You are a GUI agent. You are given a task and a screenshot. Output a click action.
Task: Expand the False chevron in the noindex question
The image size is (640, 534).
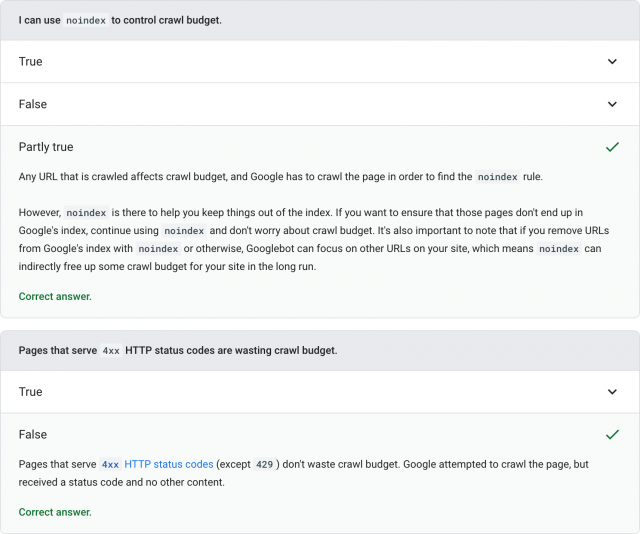(612, 104)
